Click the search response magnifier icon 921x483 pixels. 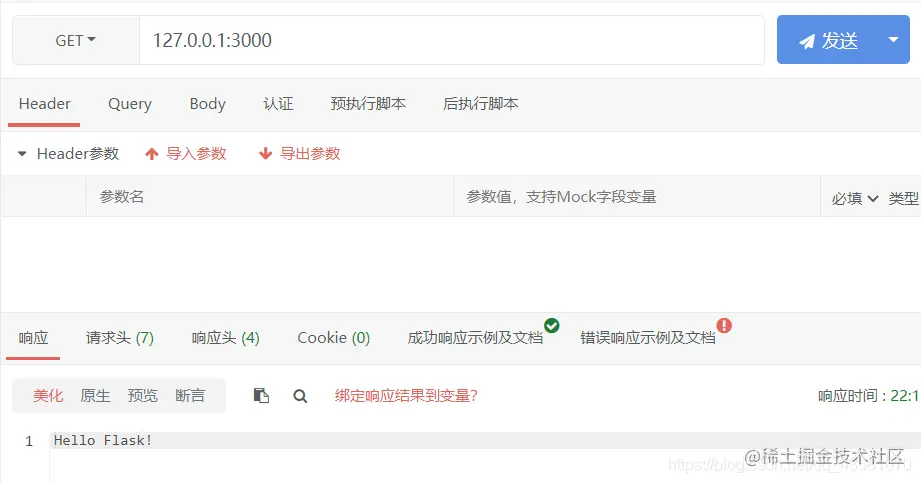(x=300, y=396)
